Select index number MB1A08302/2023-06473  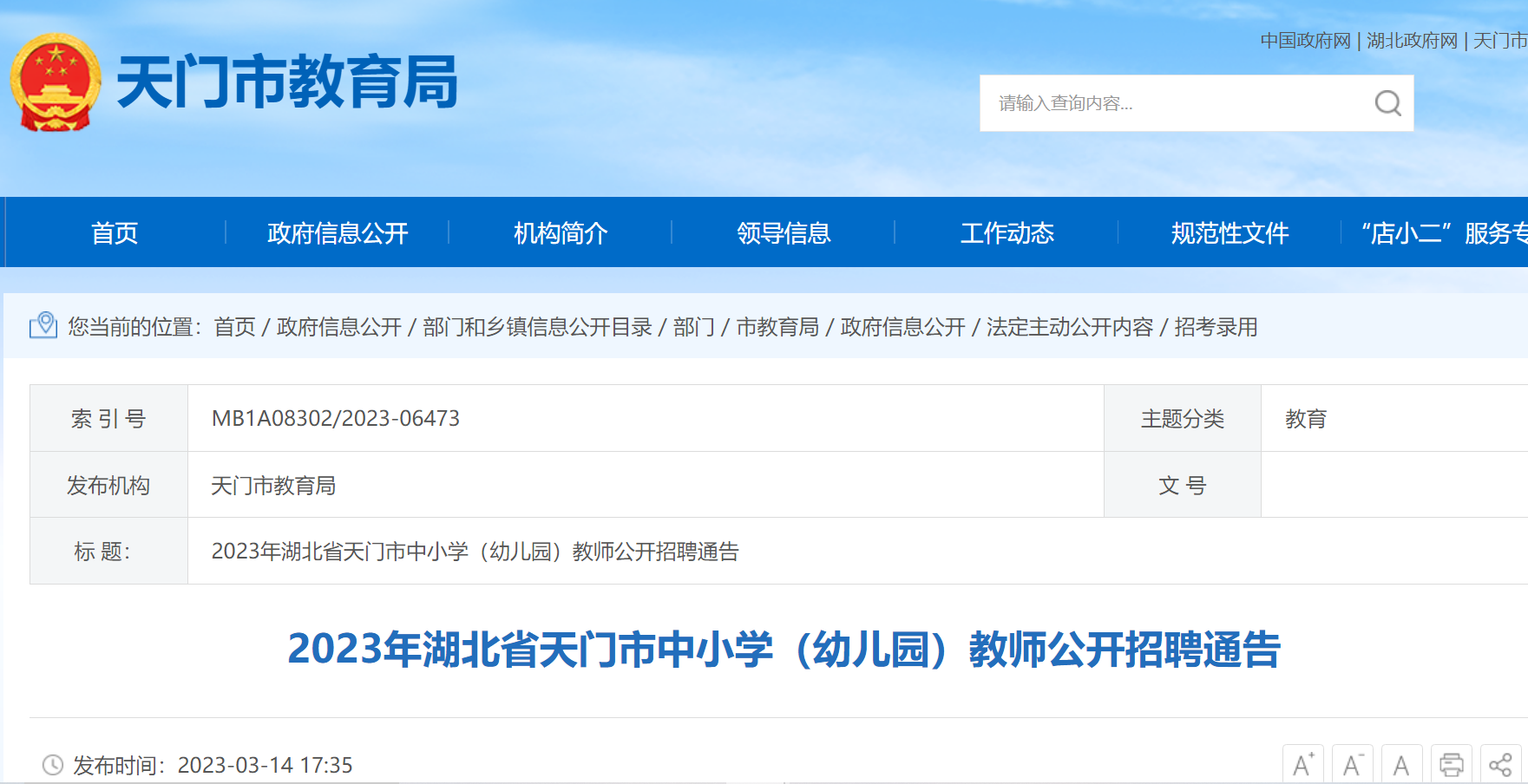point(336,418)
